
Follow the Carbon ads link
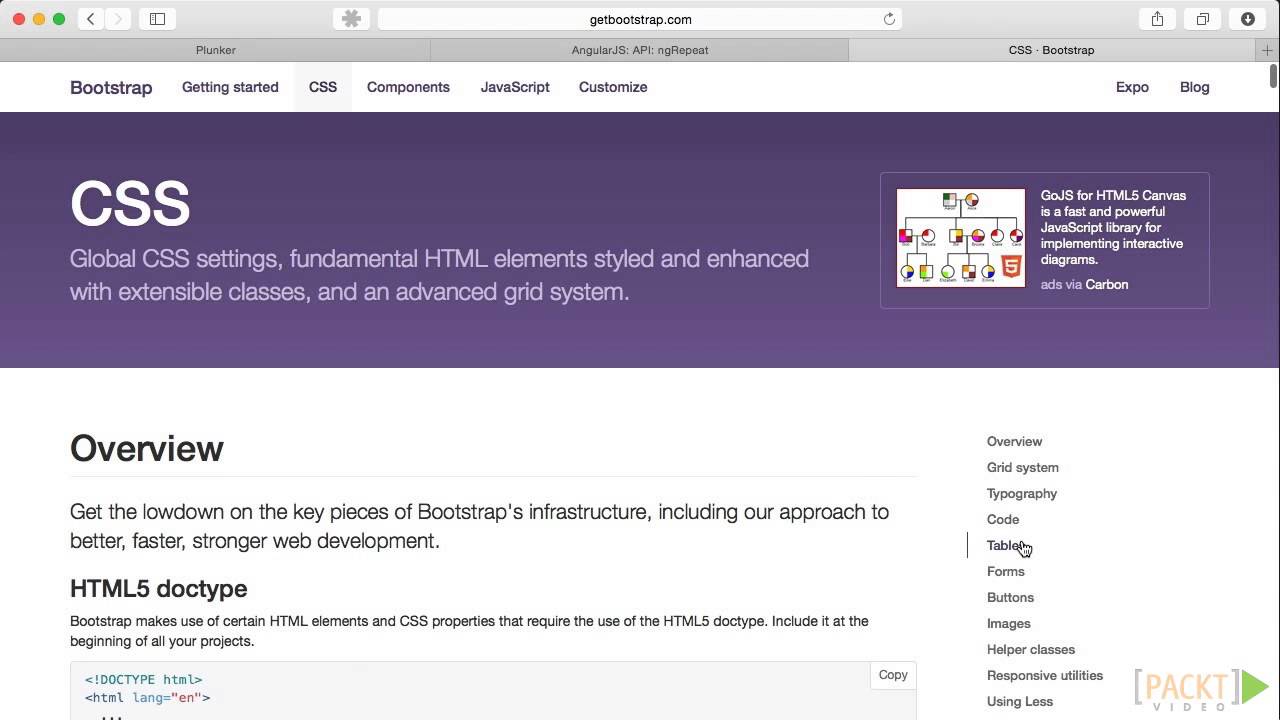pos(1106,284)
